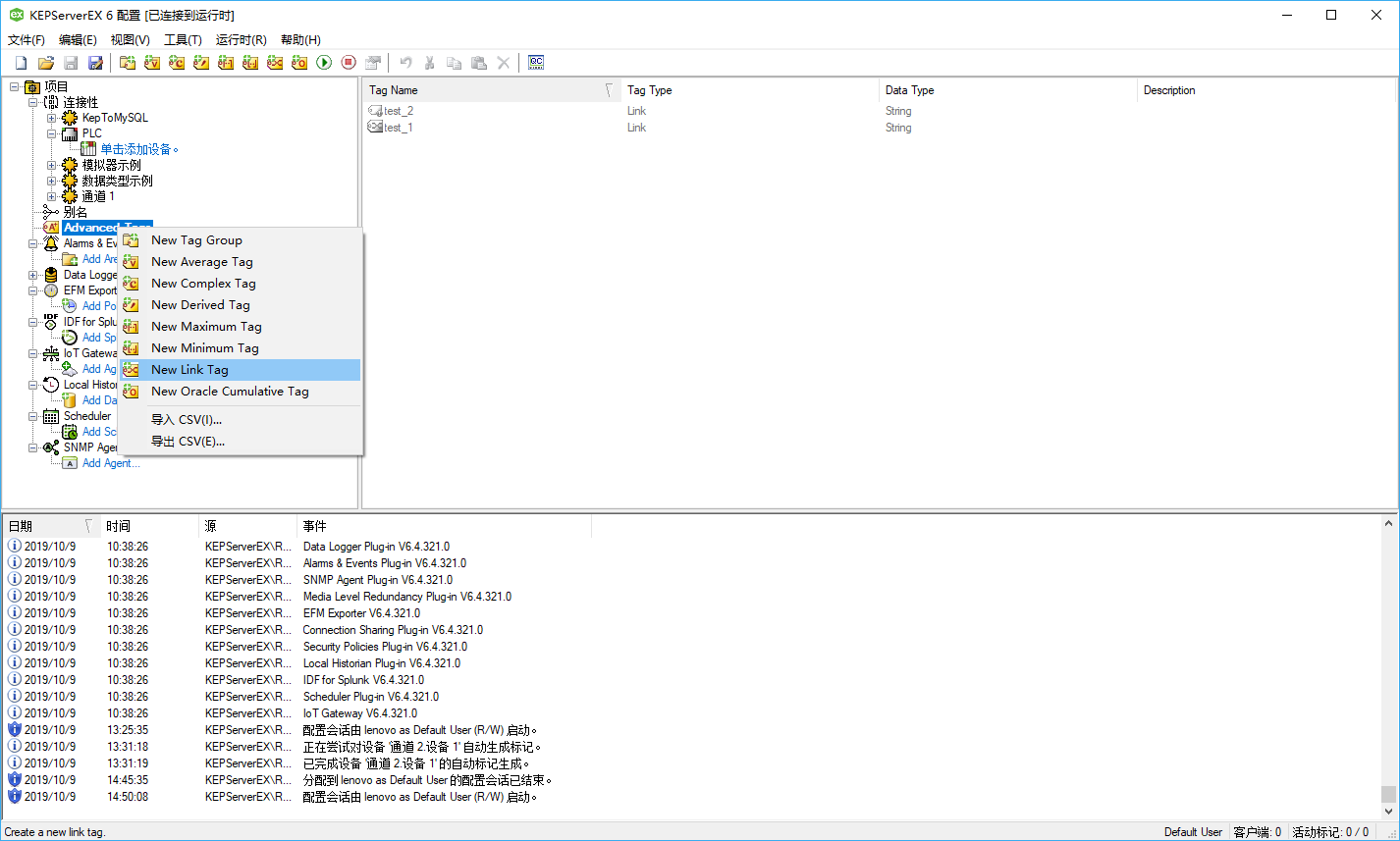Click the green Start runtime toolbar icon
This screenshot has width=1400, height=841.
point(324,62)
